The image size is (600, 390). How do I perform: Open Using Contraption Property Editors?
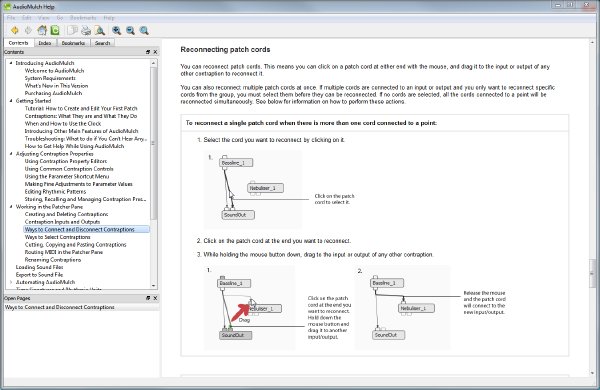click(x=66, y=161)
